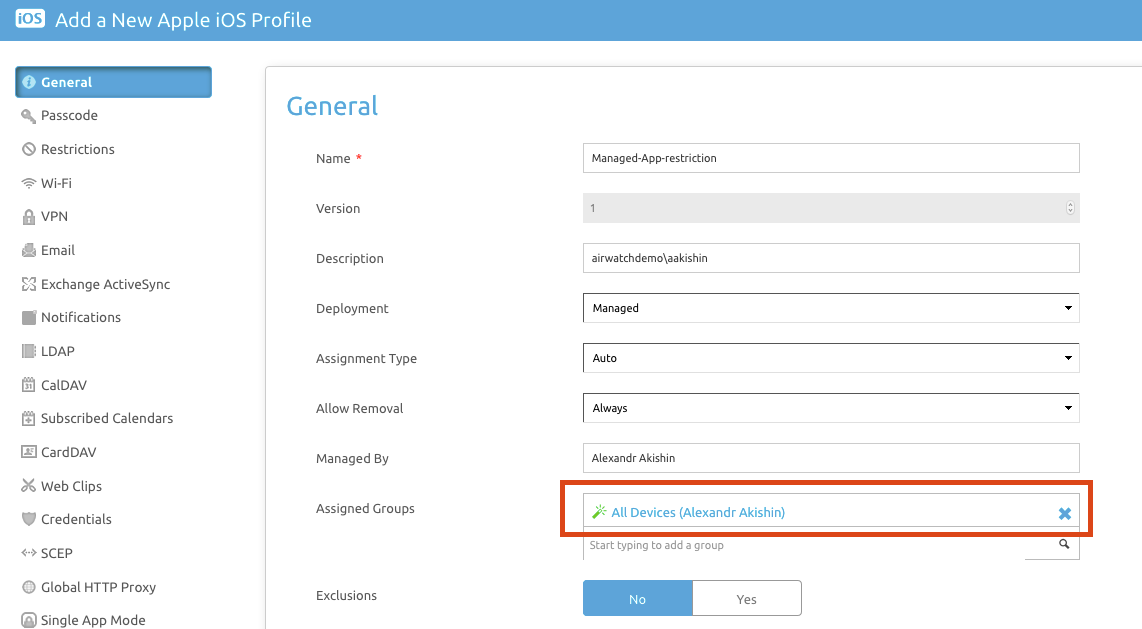This screenshot has width=1142, height=629.
Task: Click the VPN padlock icon
Action: [x=28, y=217]
